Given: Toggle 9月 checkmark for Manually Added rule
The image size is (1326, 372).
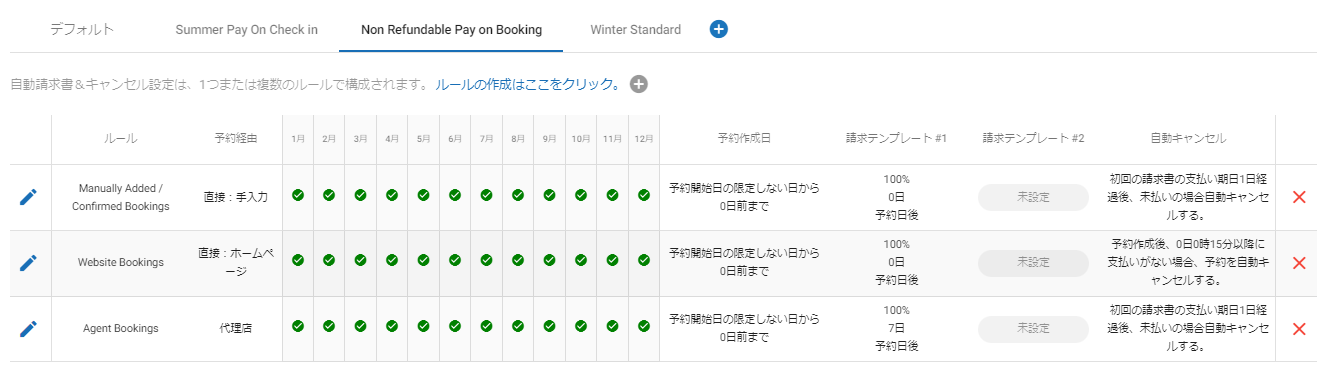Looking at the screenshot, I should pyautogui.click(x=549, y=195).
